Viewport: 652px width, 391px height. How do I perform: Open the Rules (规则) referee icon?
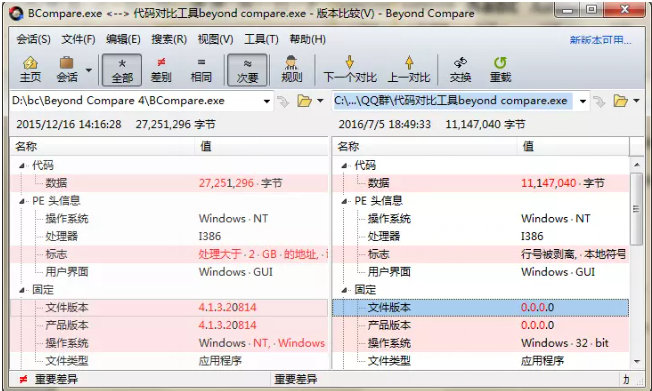coord(291,69)
